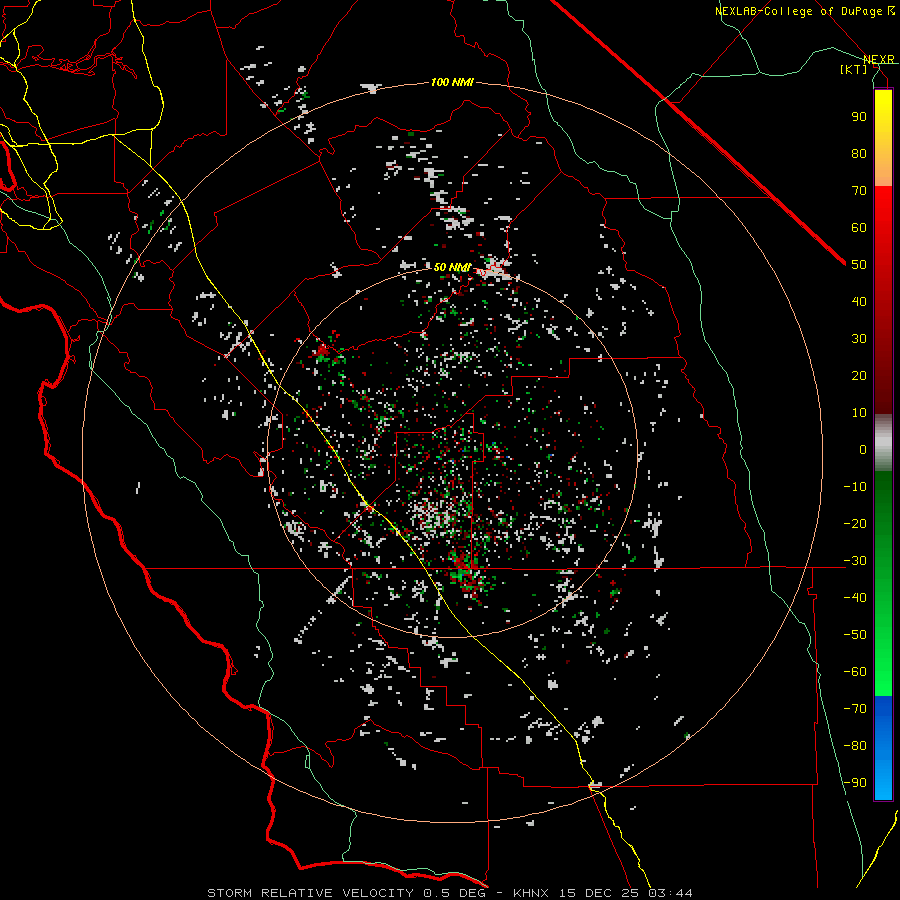
Task: Click the 60 value on velocity scale
Action: tap(859, 227)
